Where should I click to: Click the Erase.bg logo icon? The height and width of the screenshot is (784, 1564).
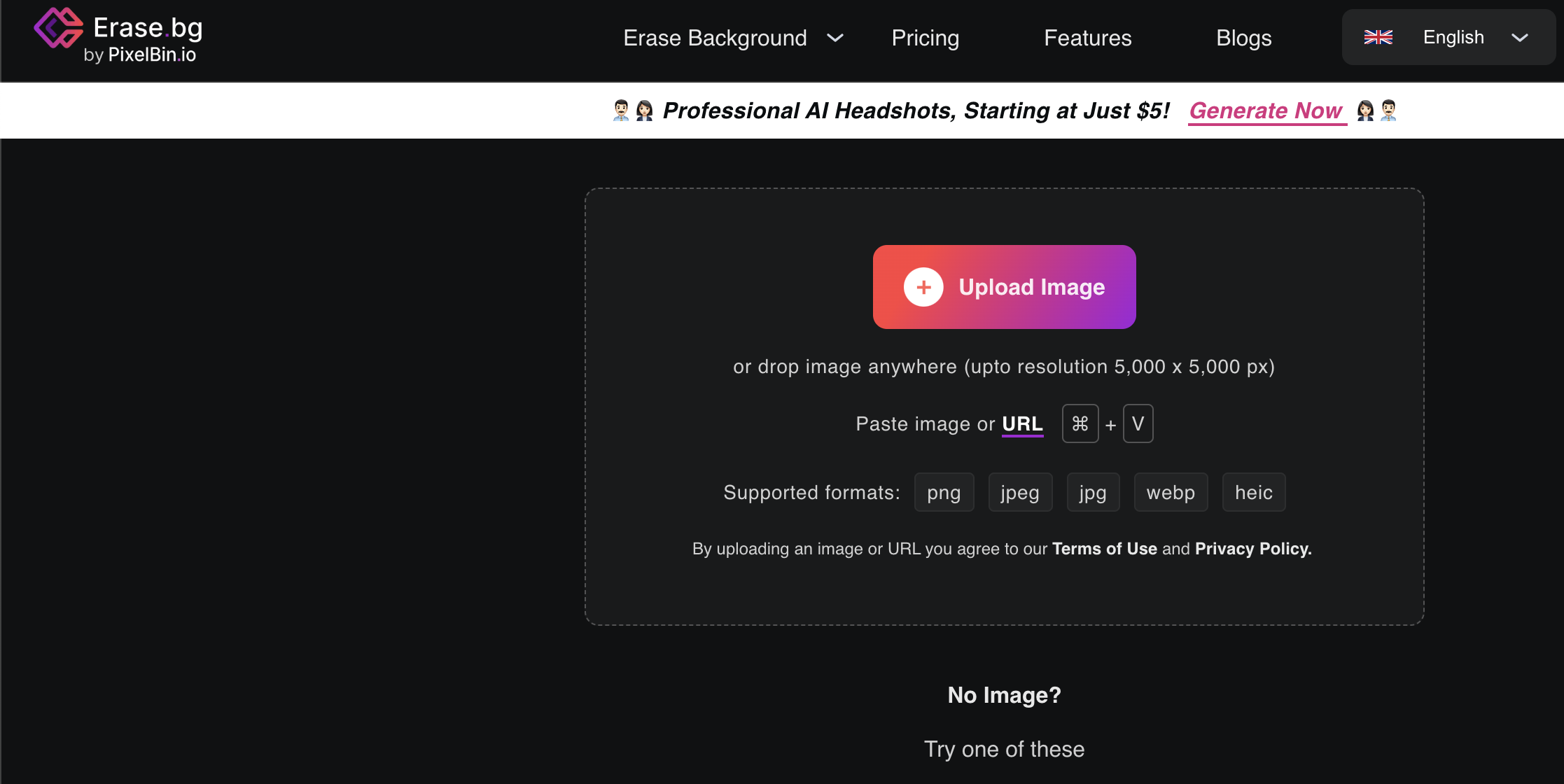click(58, 29)
